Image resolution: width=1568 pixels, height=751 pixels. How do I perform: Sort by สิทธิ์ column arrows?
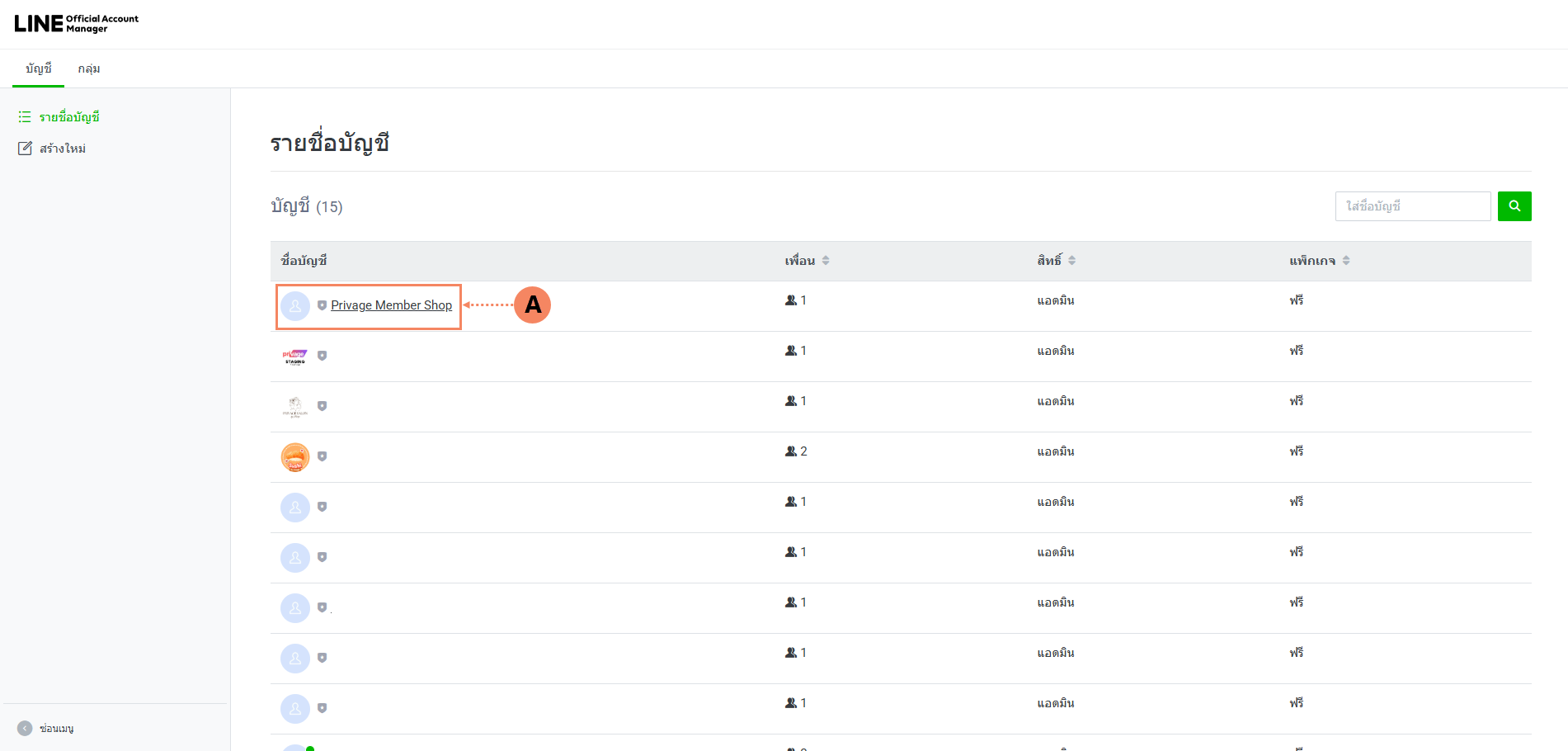pyautogui.click(x=1071, y=261)
